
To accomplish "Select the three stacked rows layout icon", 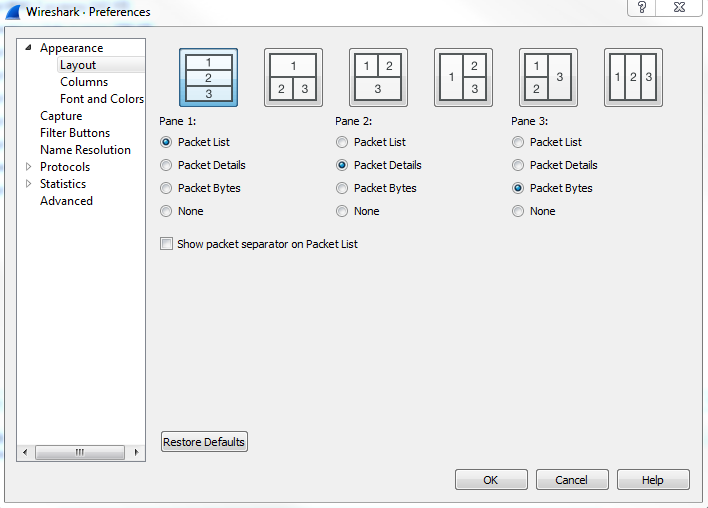I will coord(208,78).
